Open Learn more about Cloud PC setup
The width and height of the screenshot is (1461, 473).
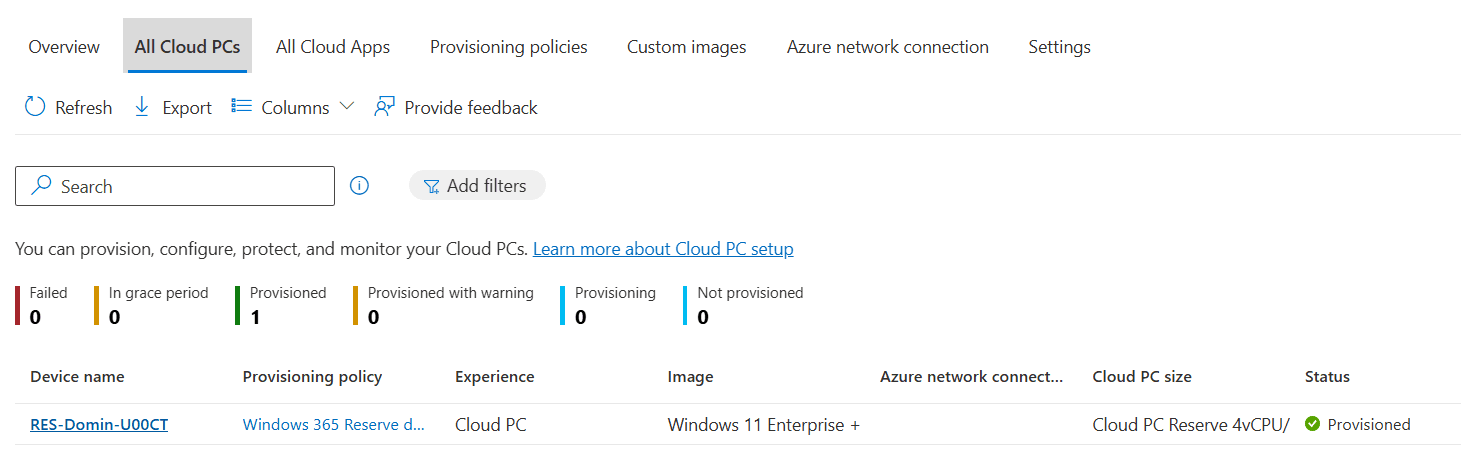[x=663, y=249]
